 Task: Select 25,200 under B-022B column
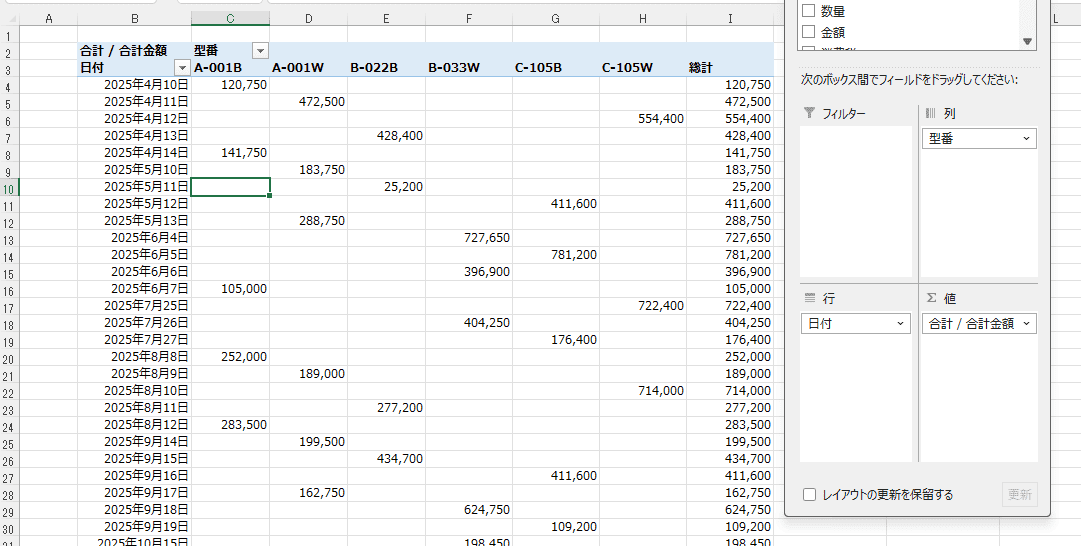pos(386,187)
